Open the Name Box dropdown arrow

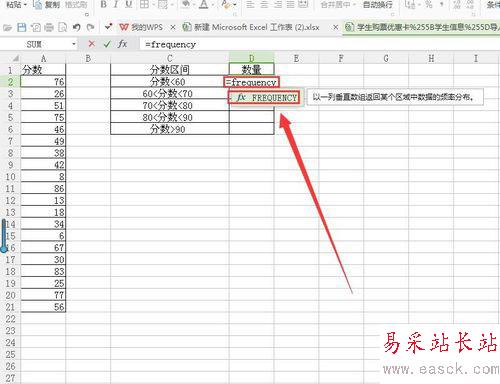point(74,44)
